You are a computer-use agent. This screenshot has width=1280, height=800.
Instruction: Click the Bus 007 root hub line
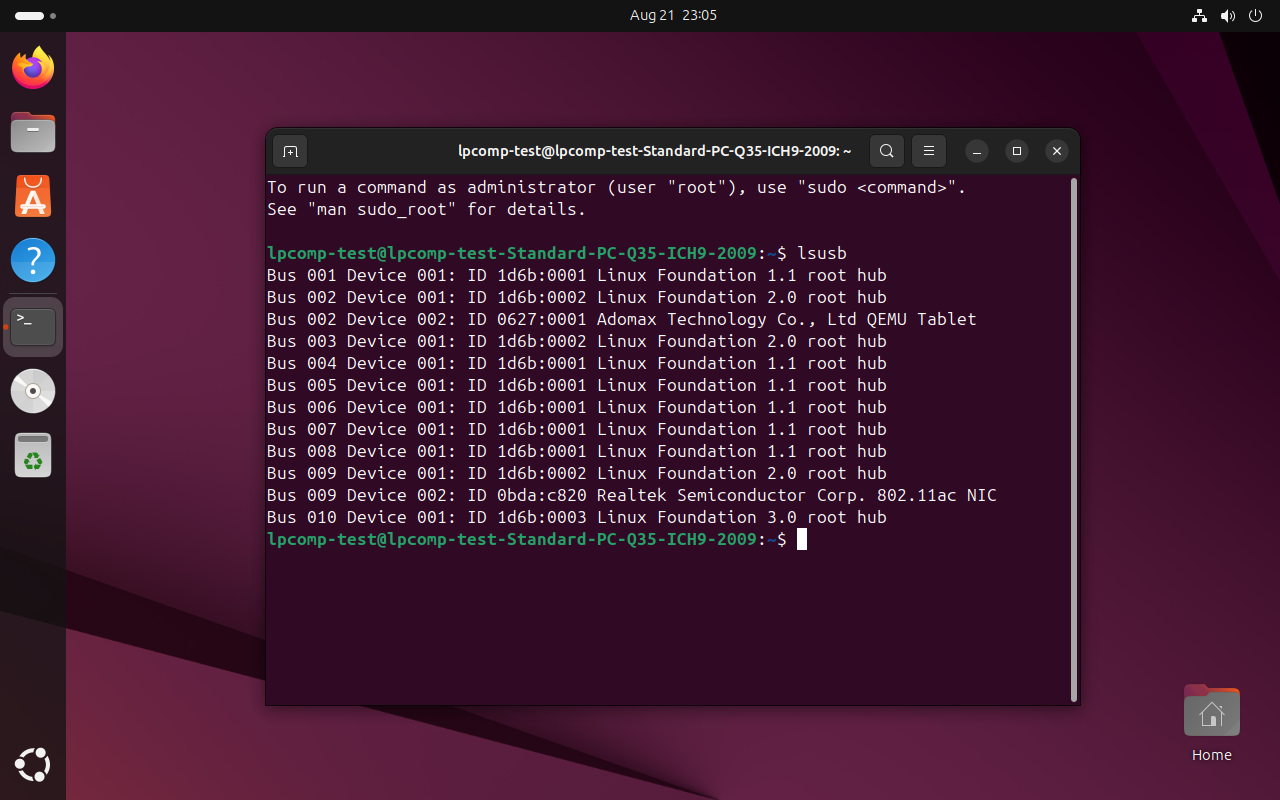(x=577, y=429)
